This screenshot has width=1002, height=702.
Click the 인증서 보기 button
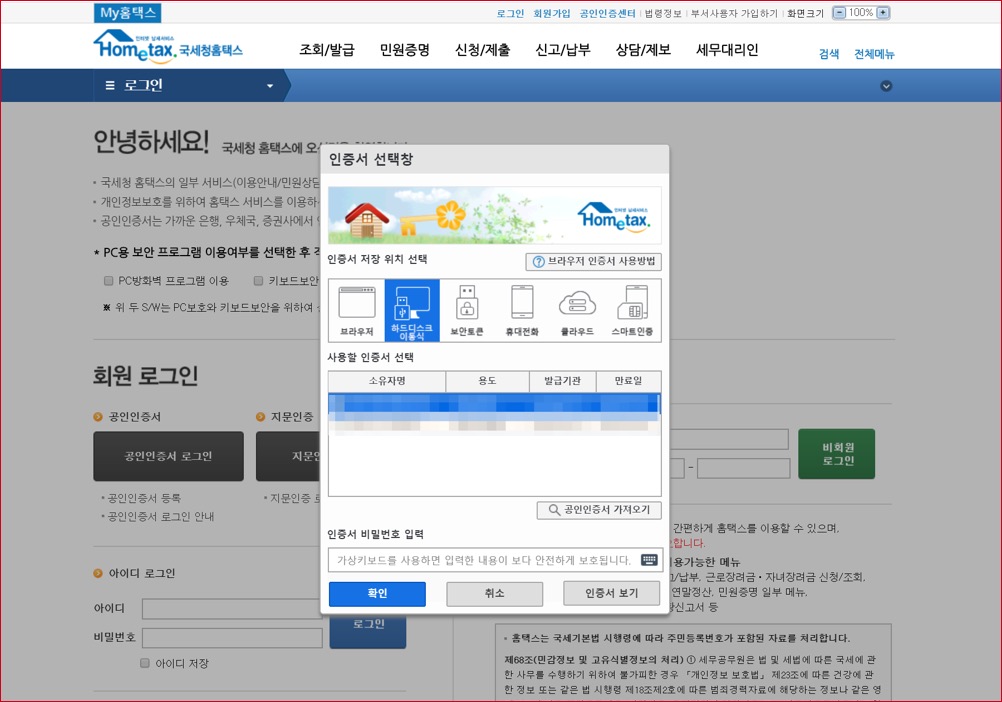(x=612, y=593)
